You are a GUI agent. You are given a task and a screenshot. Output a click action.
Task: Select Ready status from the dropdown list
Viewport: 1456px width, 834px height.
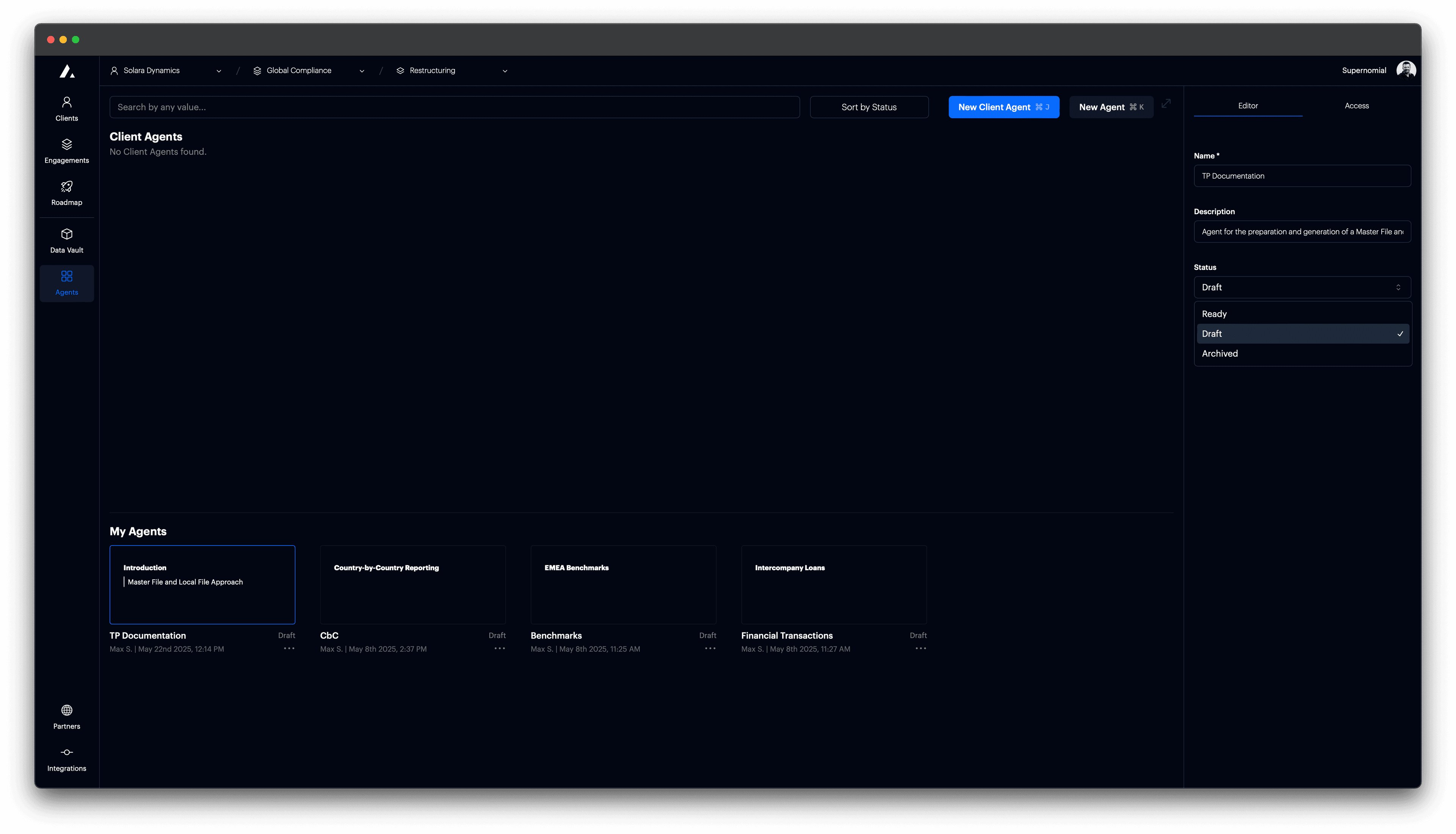(x=1302, y=314)
